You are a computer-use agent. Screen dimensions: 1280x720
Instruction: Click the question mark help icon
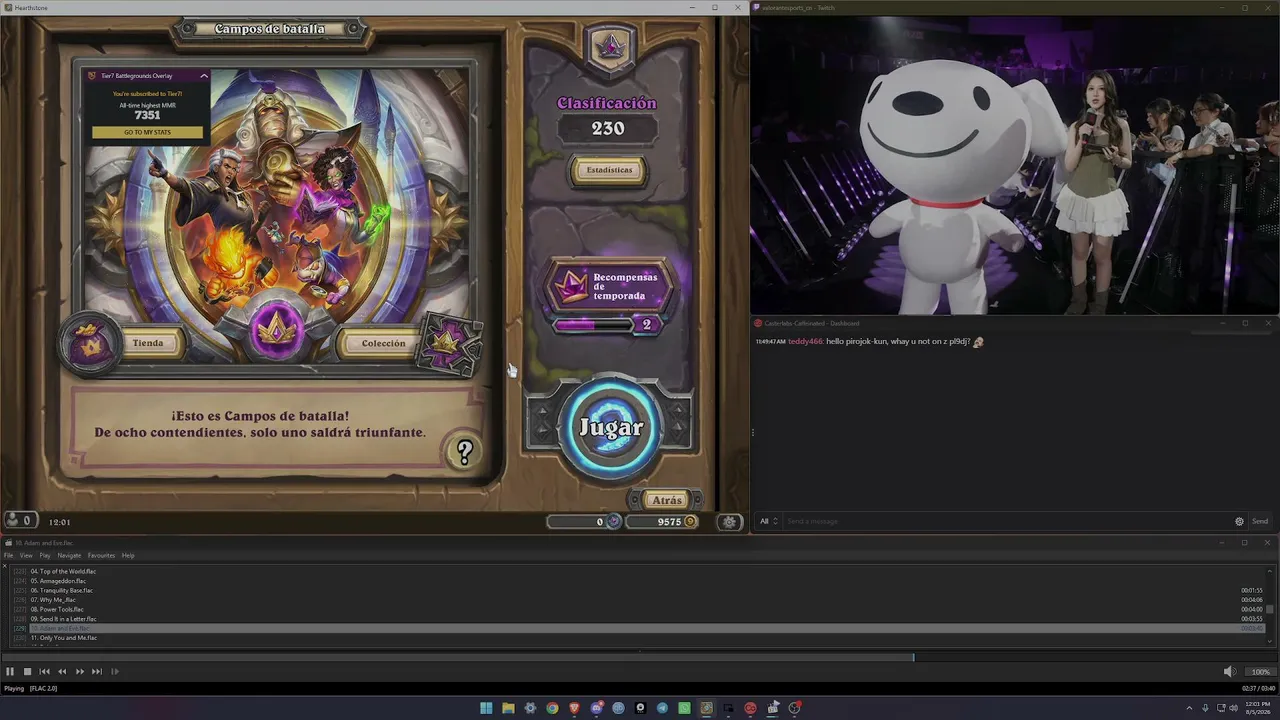(x=464, y=452)
